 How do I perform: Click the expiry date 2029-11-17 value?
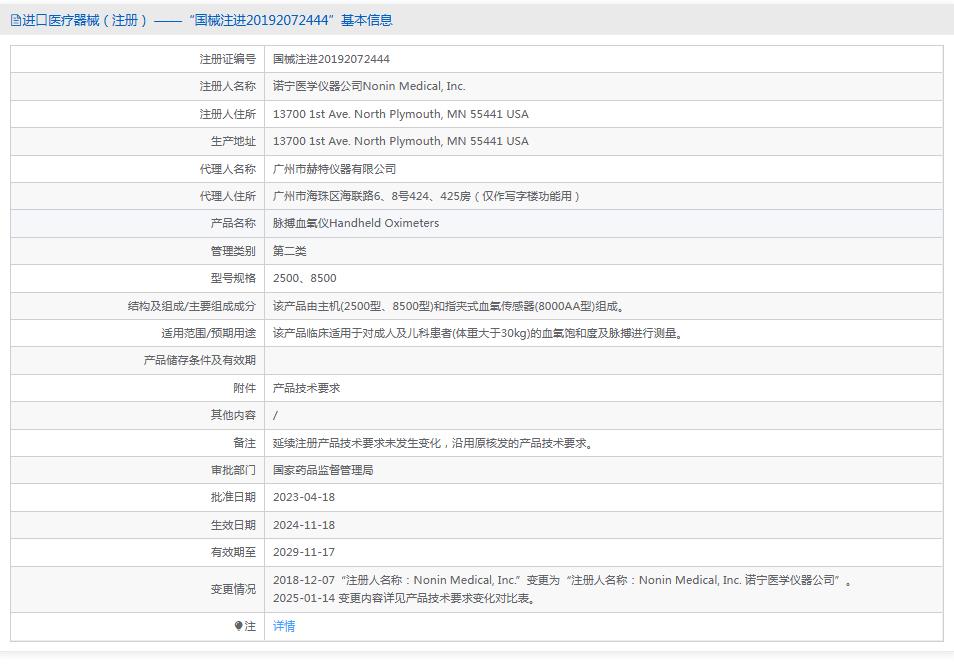click(x=308, y=551)
